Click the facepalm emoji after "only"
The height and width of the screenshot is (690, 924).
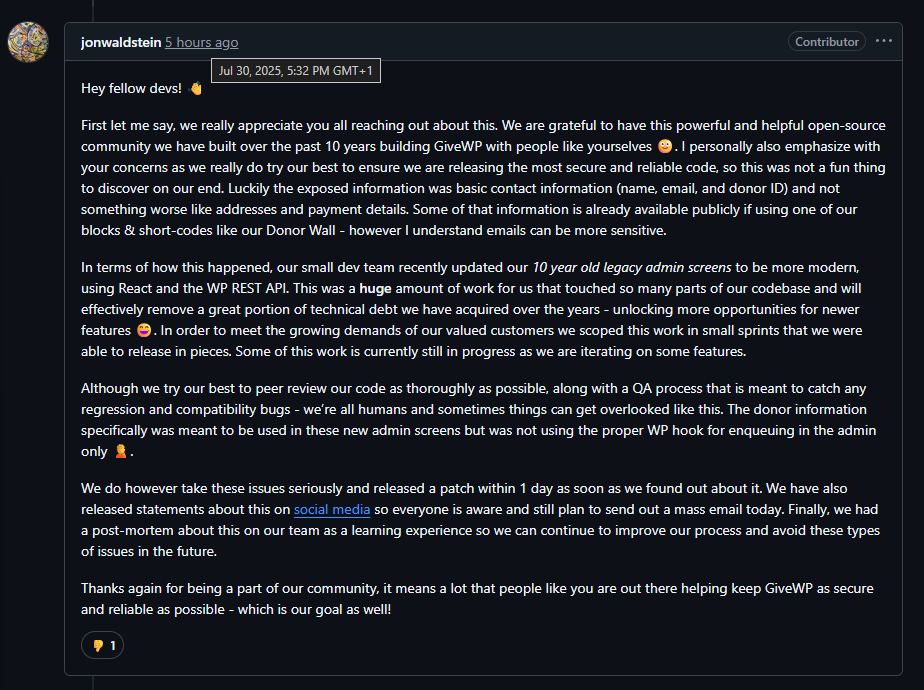tap(121, 452)
